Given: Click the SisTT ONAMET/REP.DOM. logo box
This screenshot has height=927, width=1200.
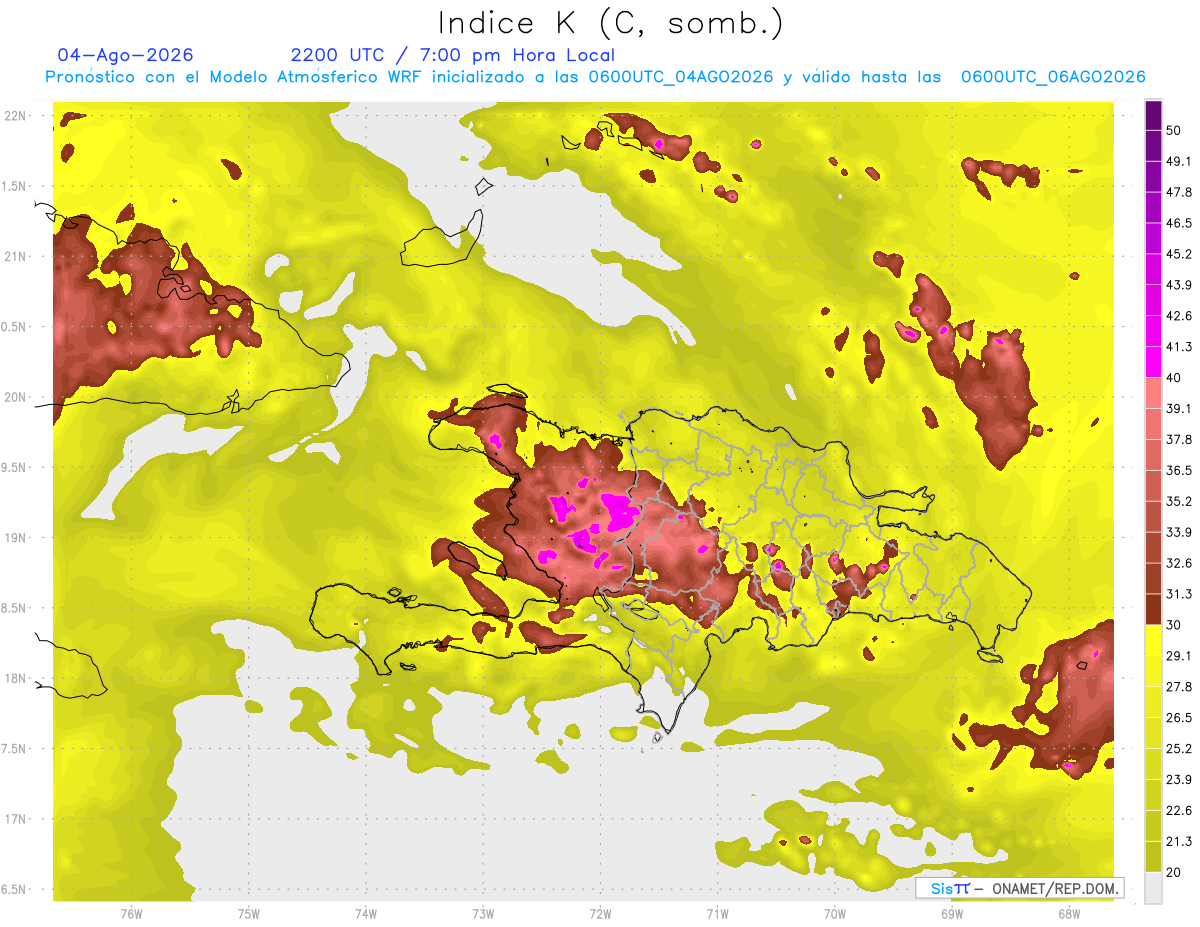Looking at the screenshot, I should click(x=1019, y=888).
